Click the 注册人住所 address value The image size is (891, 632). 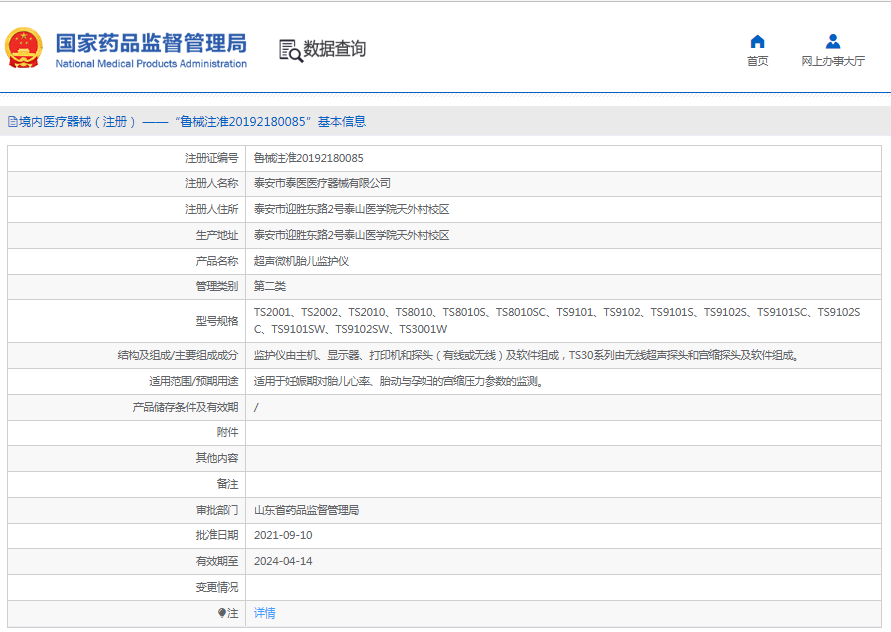(x=351, y=209)
